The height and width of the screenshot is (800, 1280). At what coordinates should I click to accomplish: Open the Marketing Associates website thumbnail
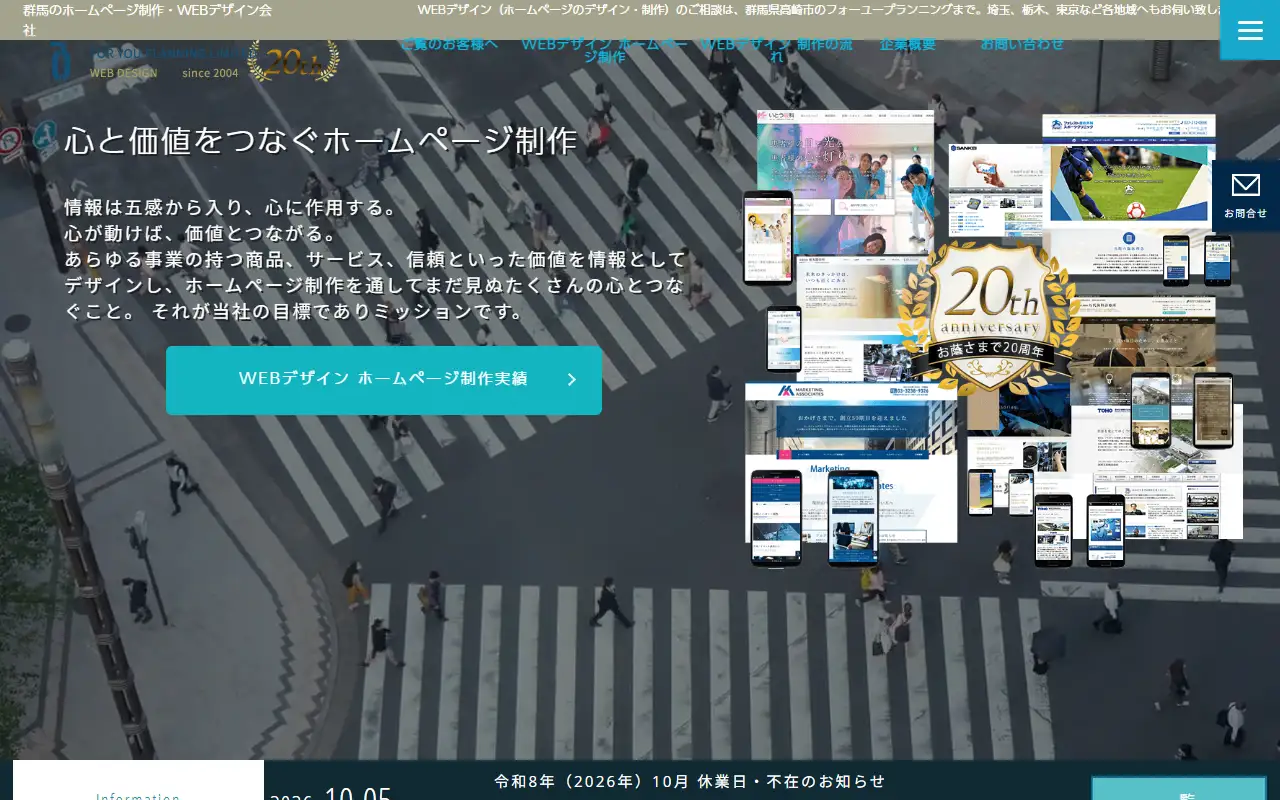850,462
